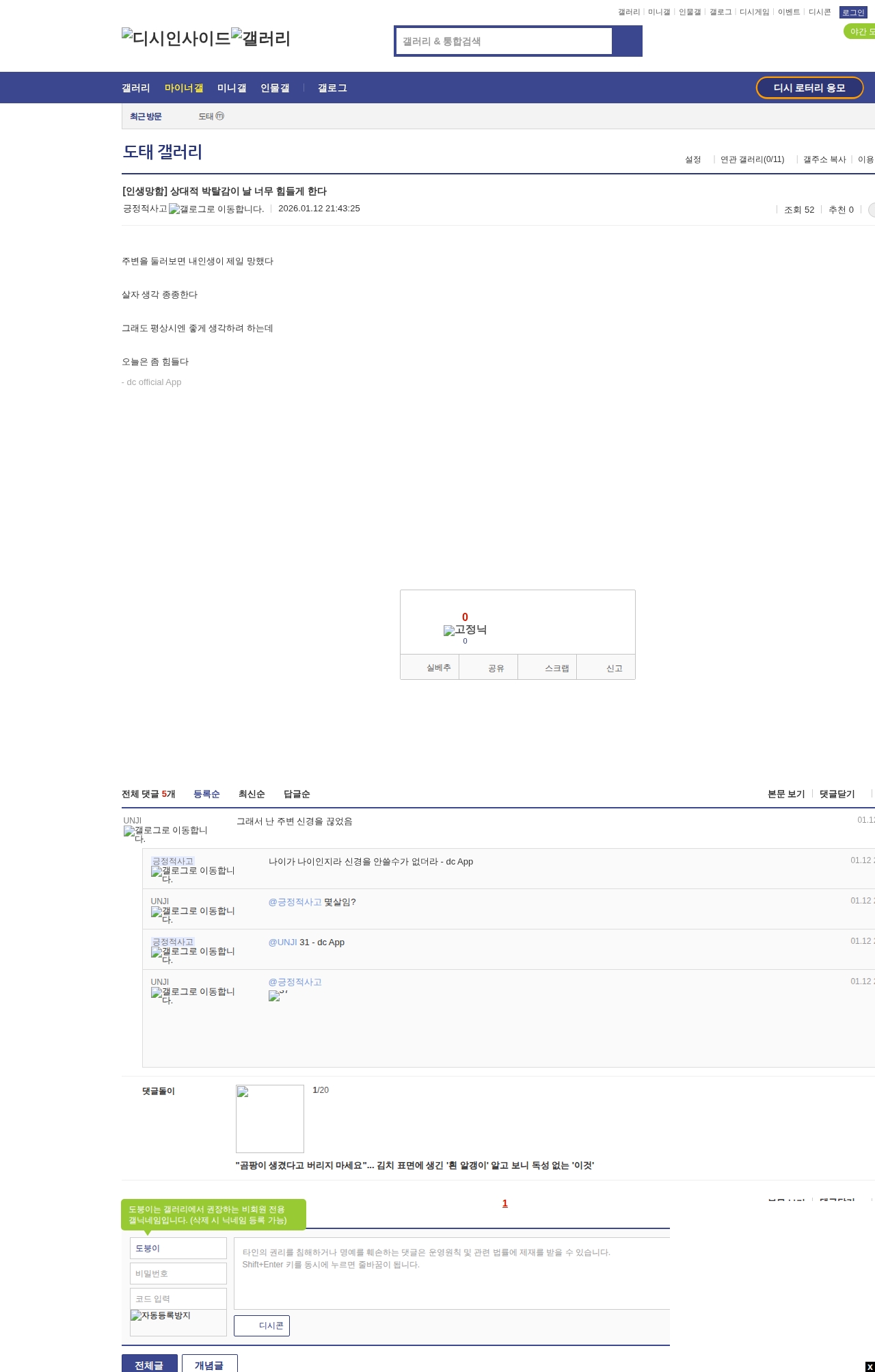The height and width of the screenshot is (1372, 875).
Task: Click the 갤러리 & 통합검색 search field
Action: coord(504,41)
